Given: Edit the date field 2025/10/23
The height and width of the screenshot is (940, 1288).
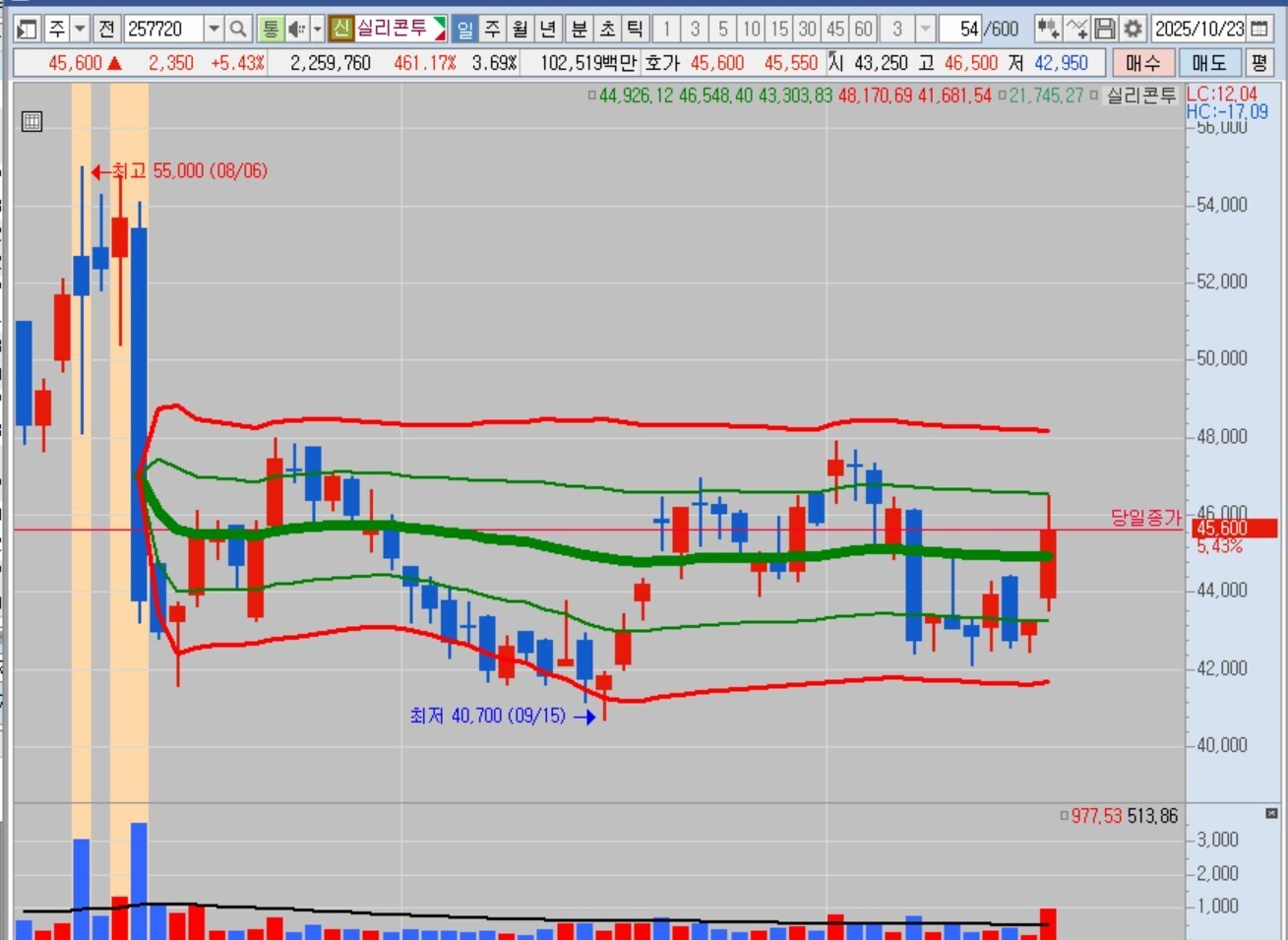Looking at the screenshot, I should pyautogui.click(x=1199, y=29).
